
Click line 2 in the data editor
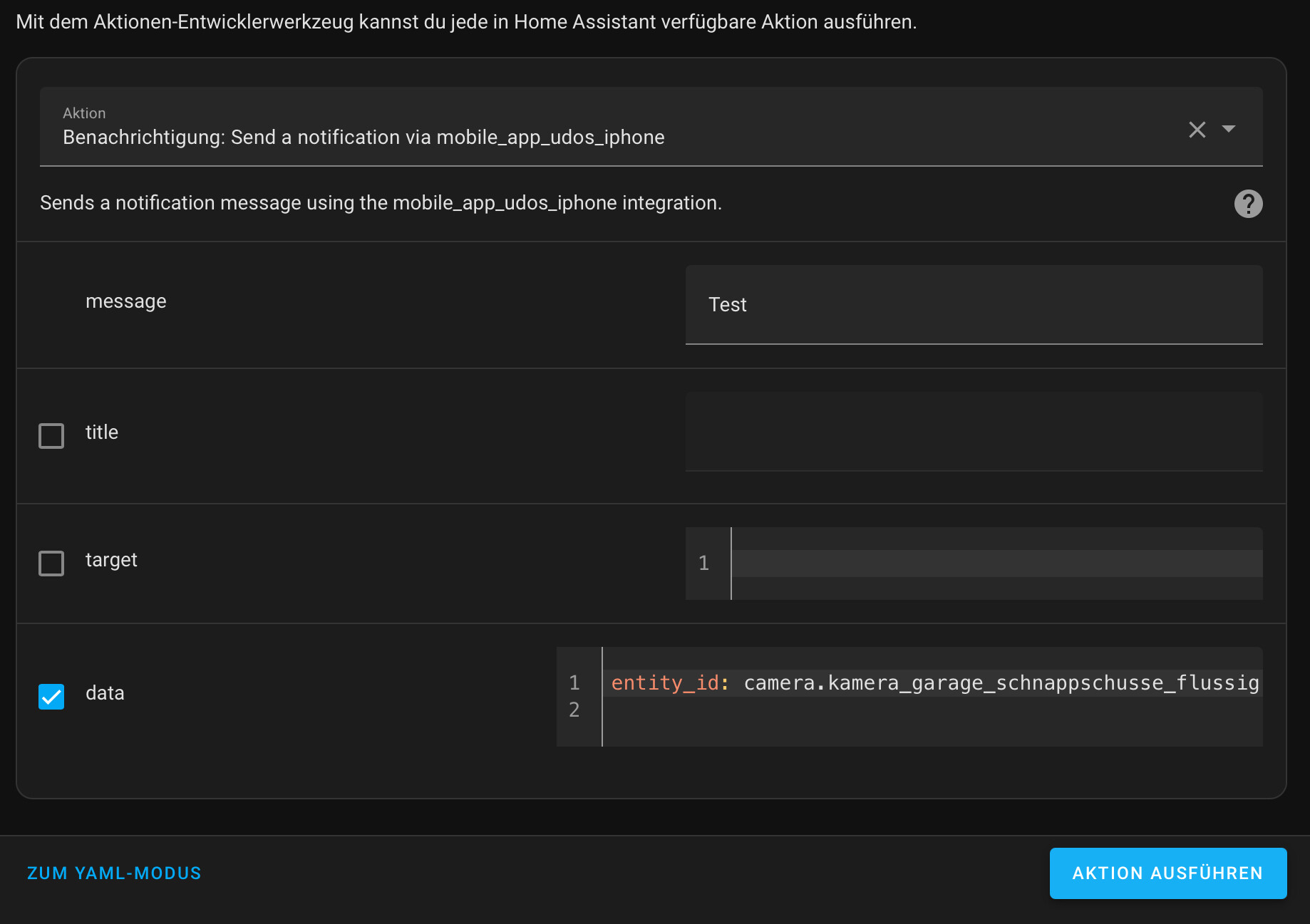pyautogui.click(x=932, y=710)
